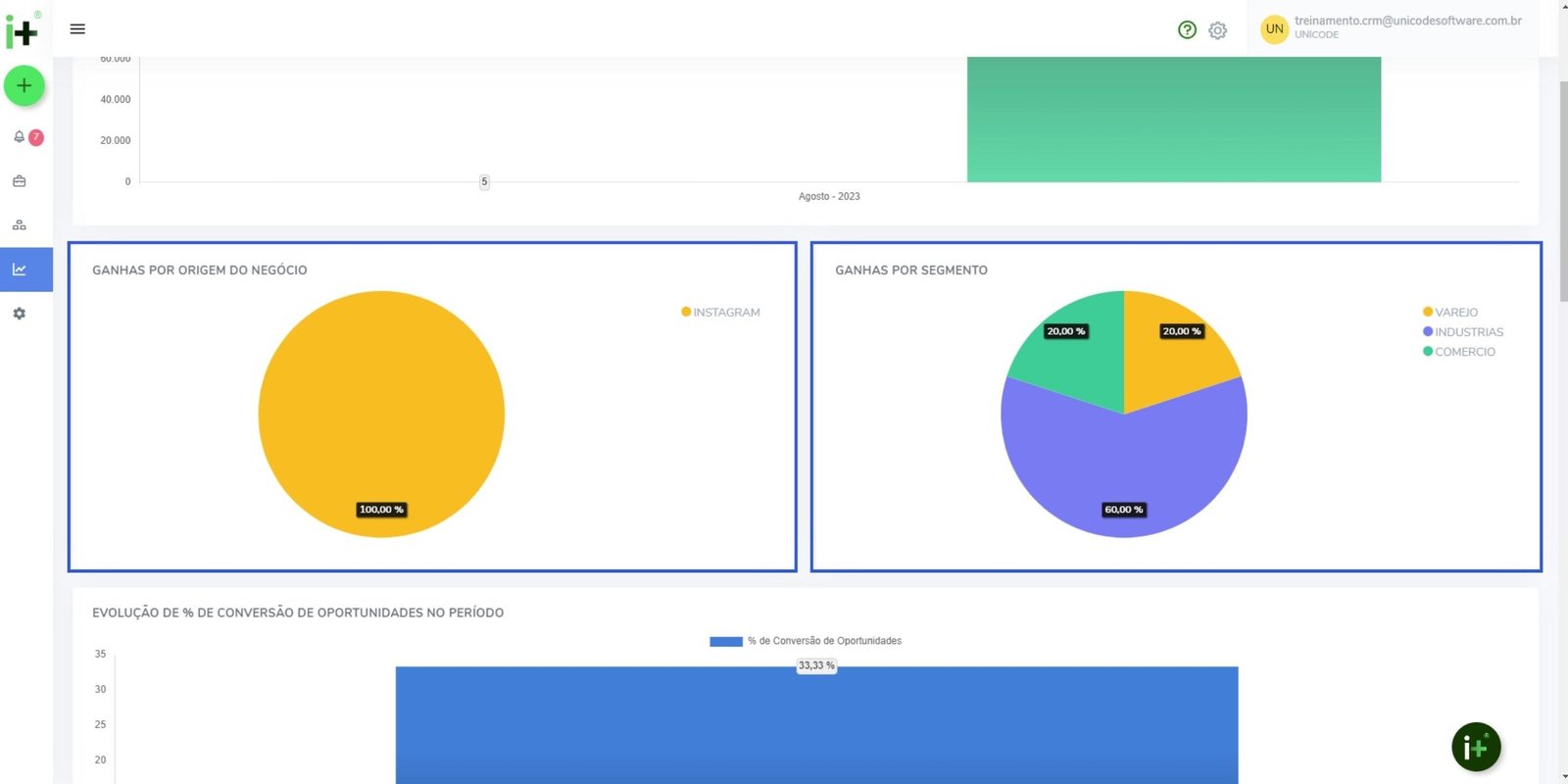This screenshot has height=784, width=1568.
Task: Click the green help question mark icon
Action: coord(1187,30)
